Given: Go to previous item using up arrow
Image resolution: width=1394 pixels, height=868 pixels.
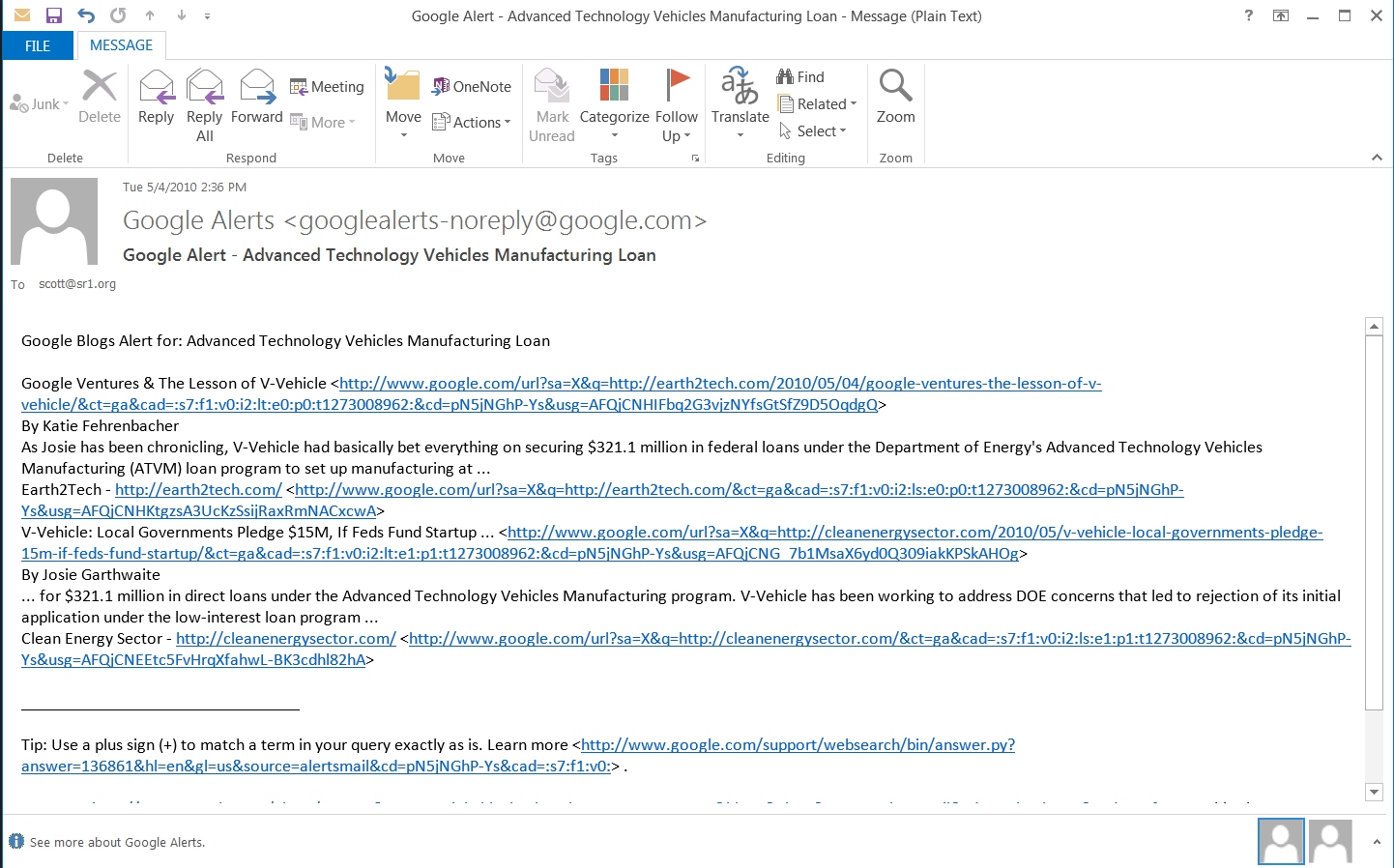Looking at the screenshot, I should point(150,15).
